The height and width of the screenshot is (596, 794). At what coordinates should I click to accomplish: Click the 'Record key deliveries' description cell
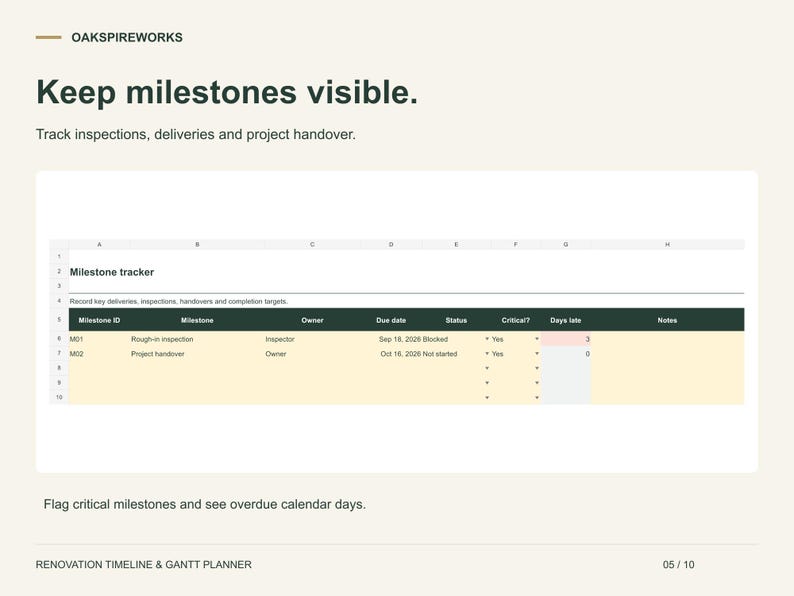click(179, 301)
